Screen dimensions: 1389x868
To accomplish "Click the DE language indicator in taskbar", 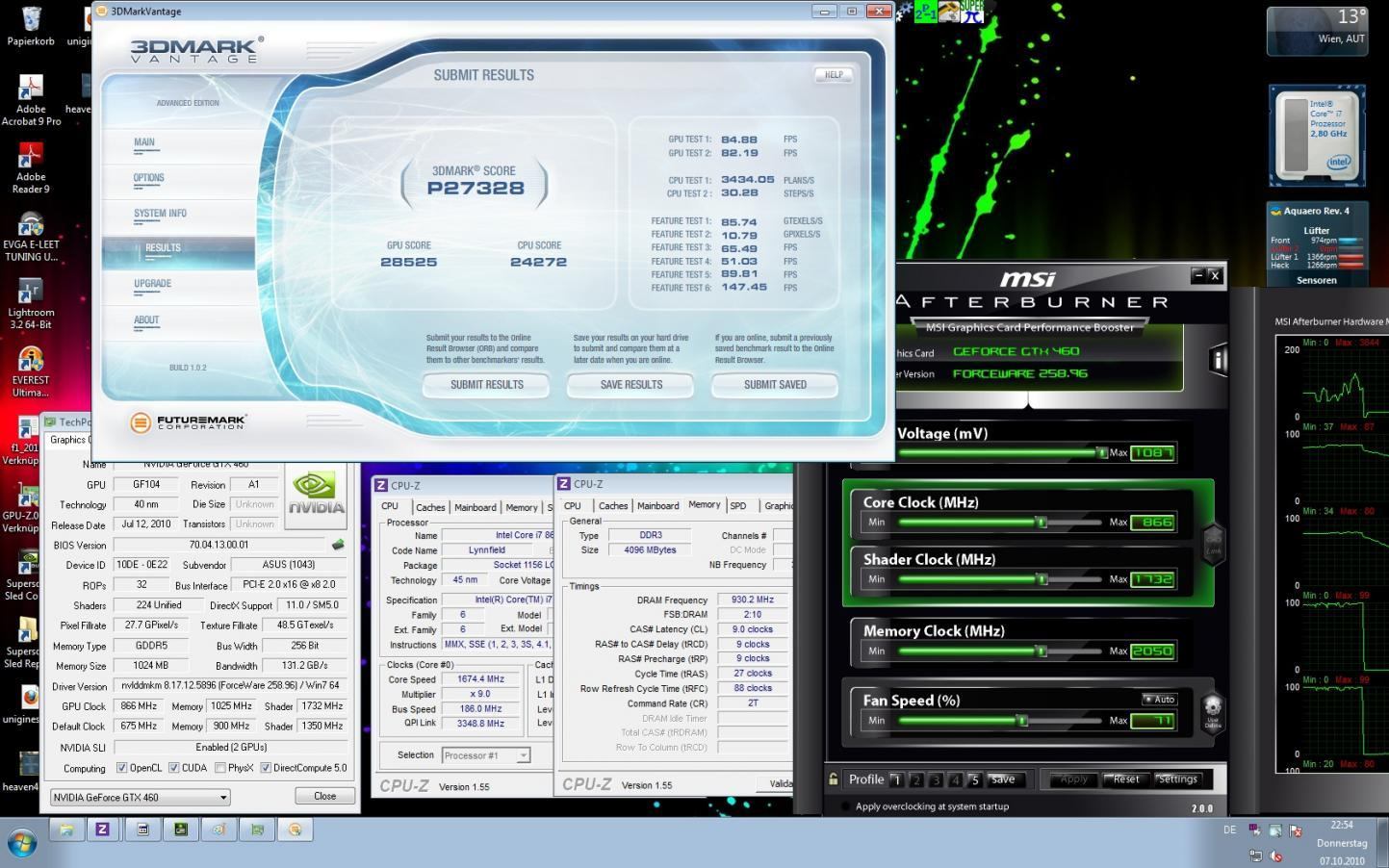I will [1229, 830].
